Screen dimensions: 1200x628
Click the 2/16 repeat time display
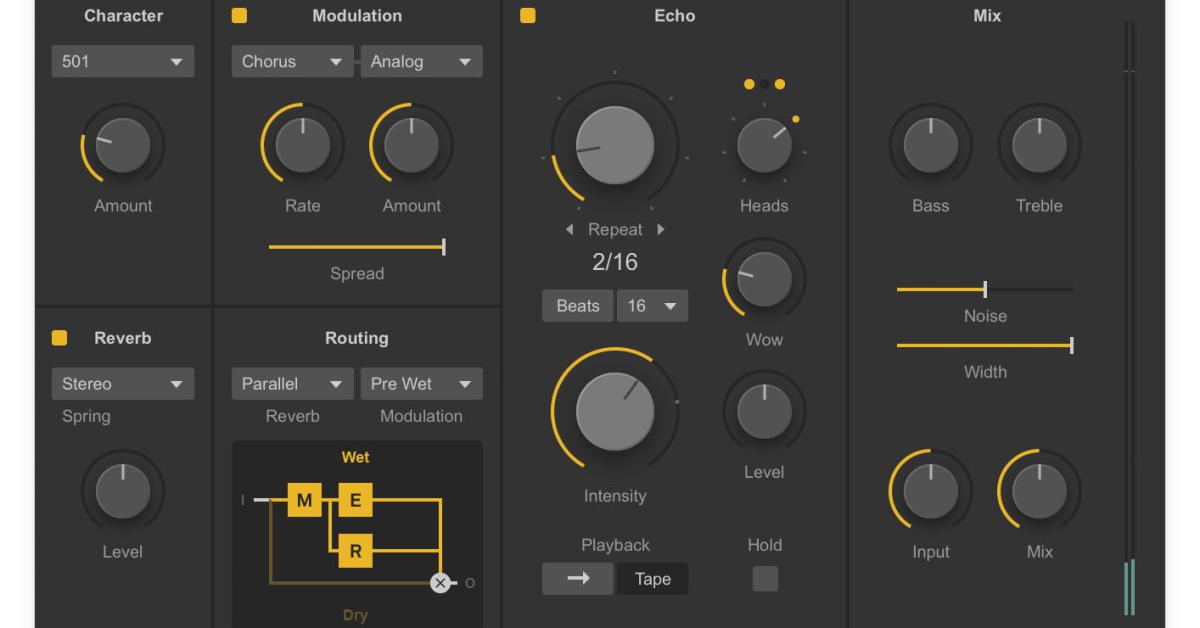pos(613,262)
